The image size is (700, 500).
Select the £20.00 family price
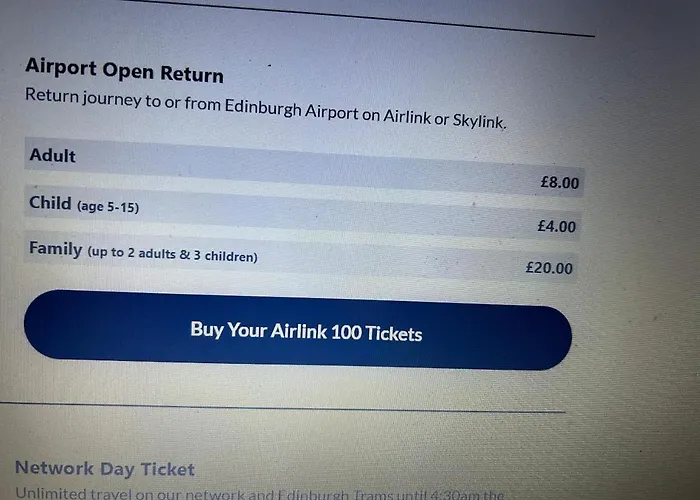point(549,268)
